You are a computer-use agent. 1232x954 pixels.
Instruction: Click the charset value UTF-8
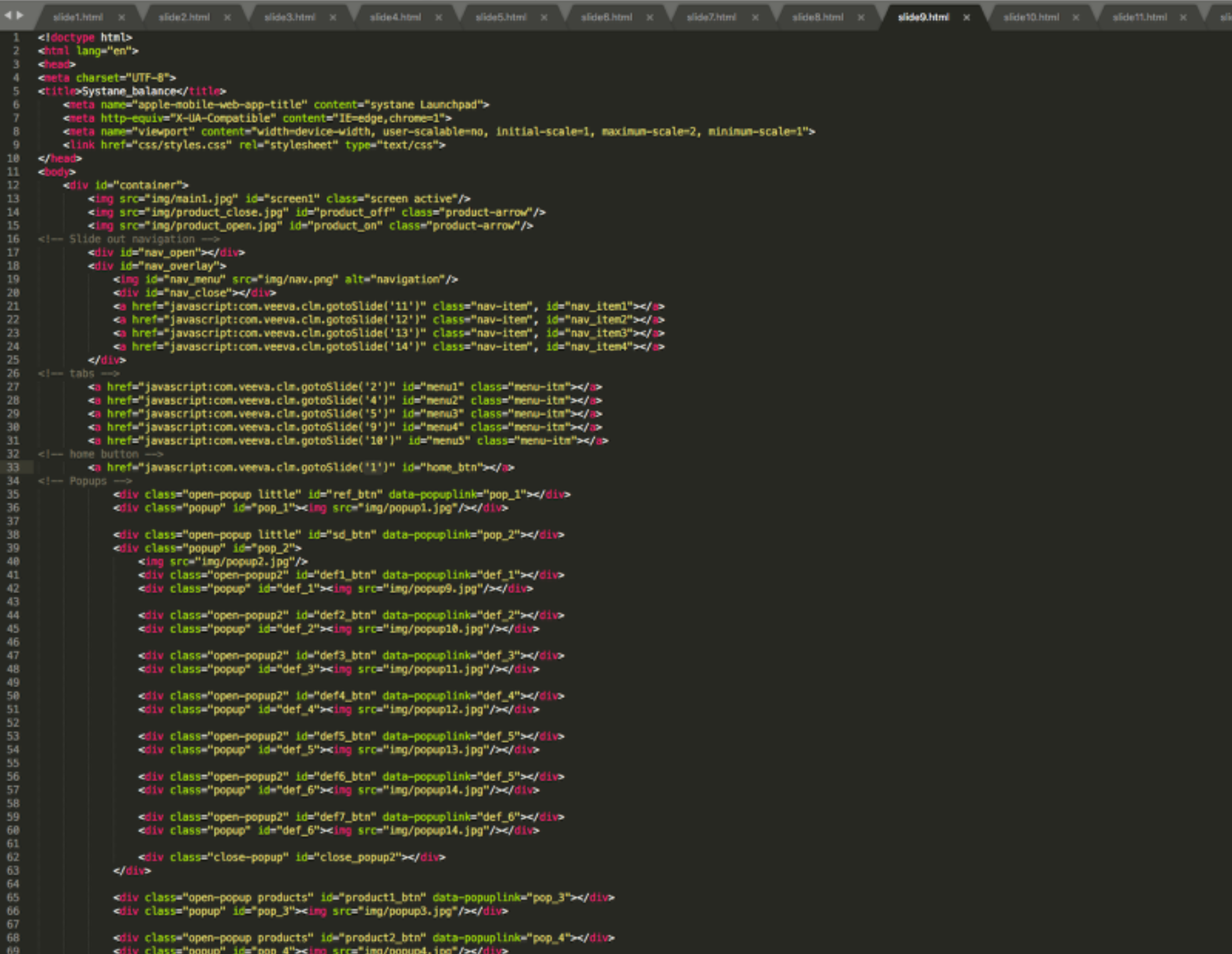(x=148, y=78)
